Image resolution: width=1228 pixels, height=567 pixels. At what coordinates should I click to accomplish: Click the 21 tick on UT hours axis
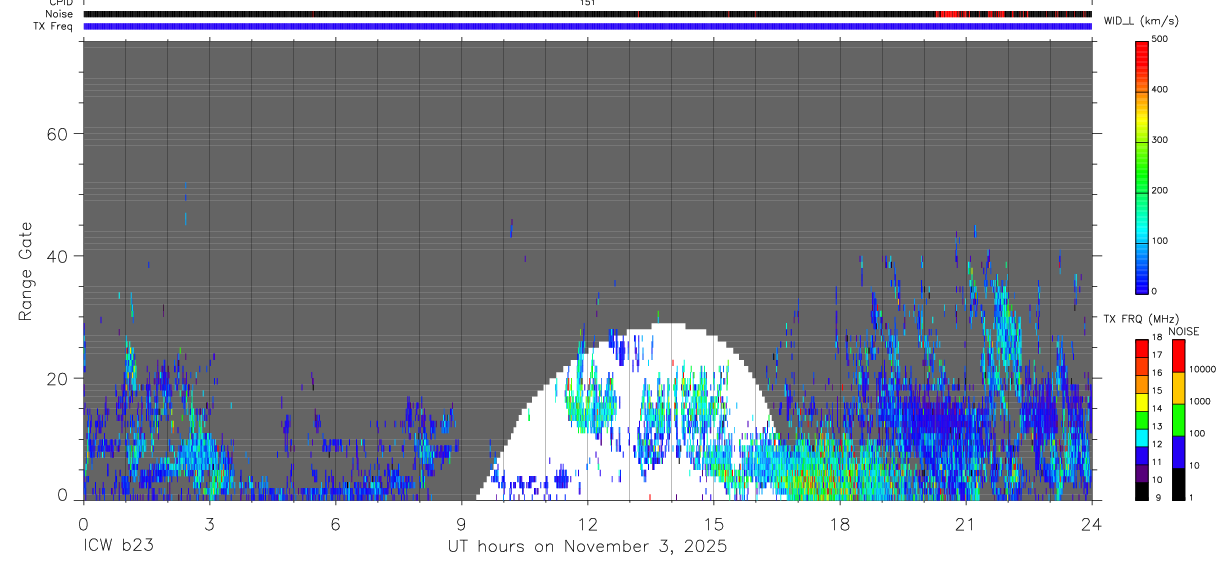pyautogui.click(x=965, y=524)
